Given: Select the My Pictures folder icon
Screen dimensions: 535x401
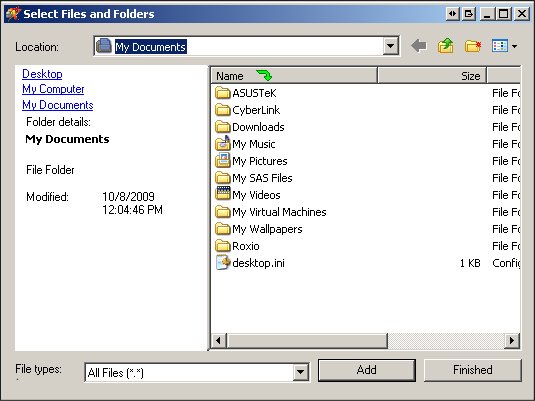Looking at the screenshot, I should click(x=223, y=161).
